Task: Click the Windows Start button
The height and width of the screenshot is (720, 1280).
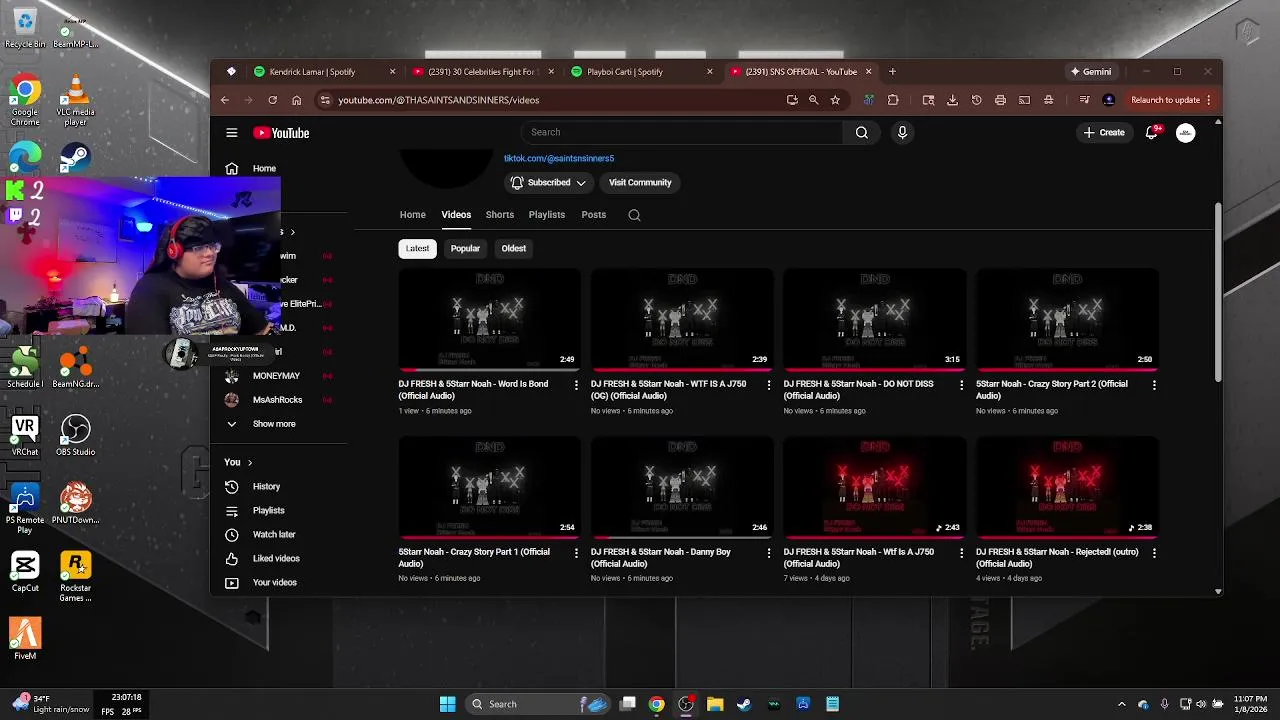Action: (447, 704)
